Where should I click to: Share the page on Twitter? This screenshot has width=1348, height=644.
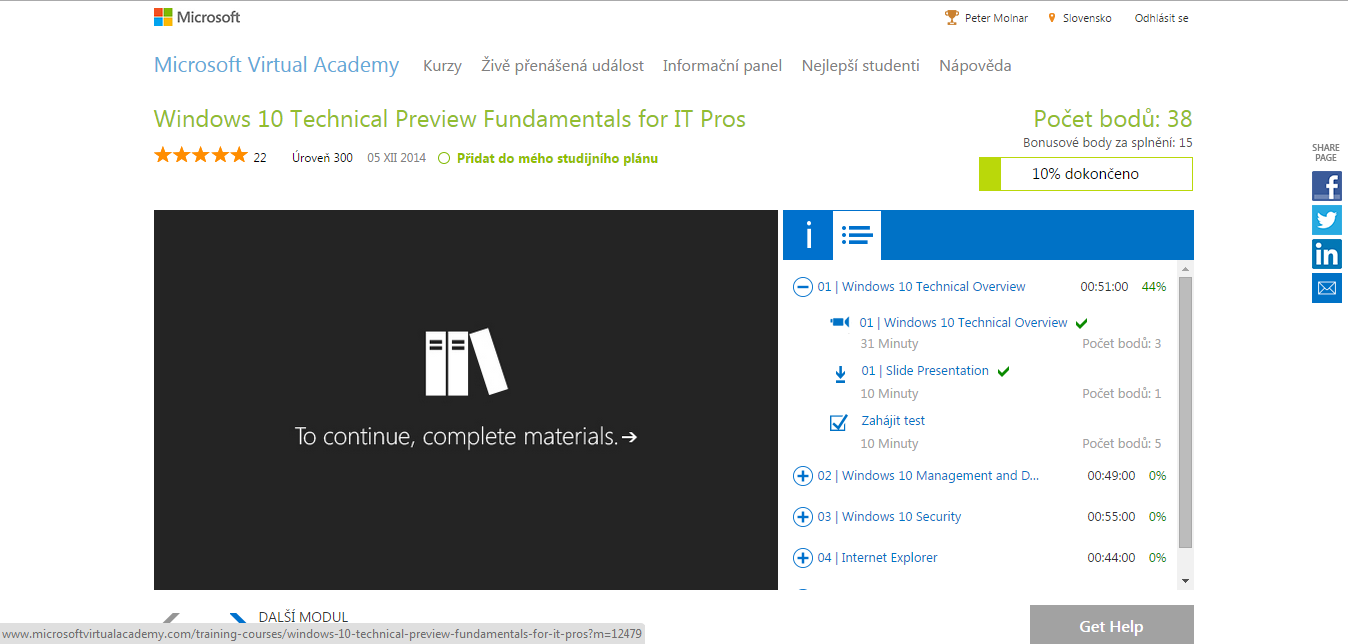pos(1327,220)
